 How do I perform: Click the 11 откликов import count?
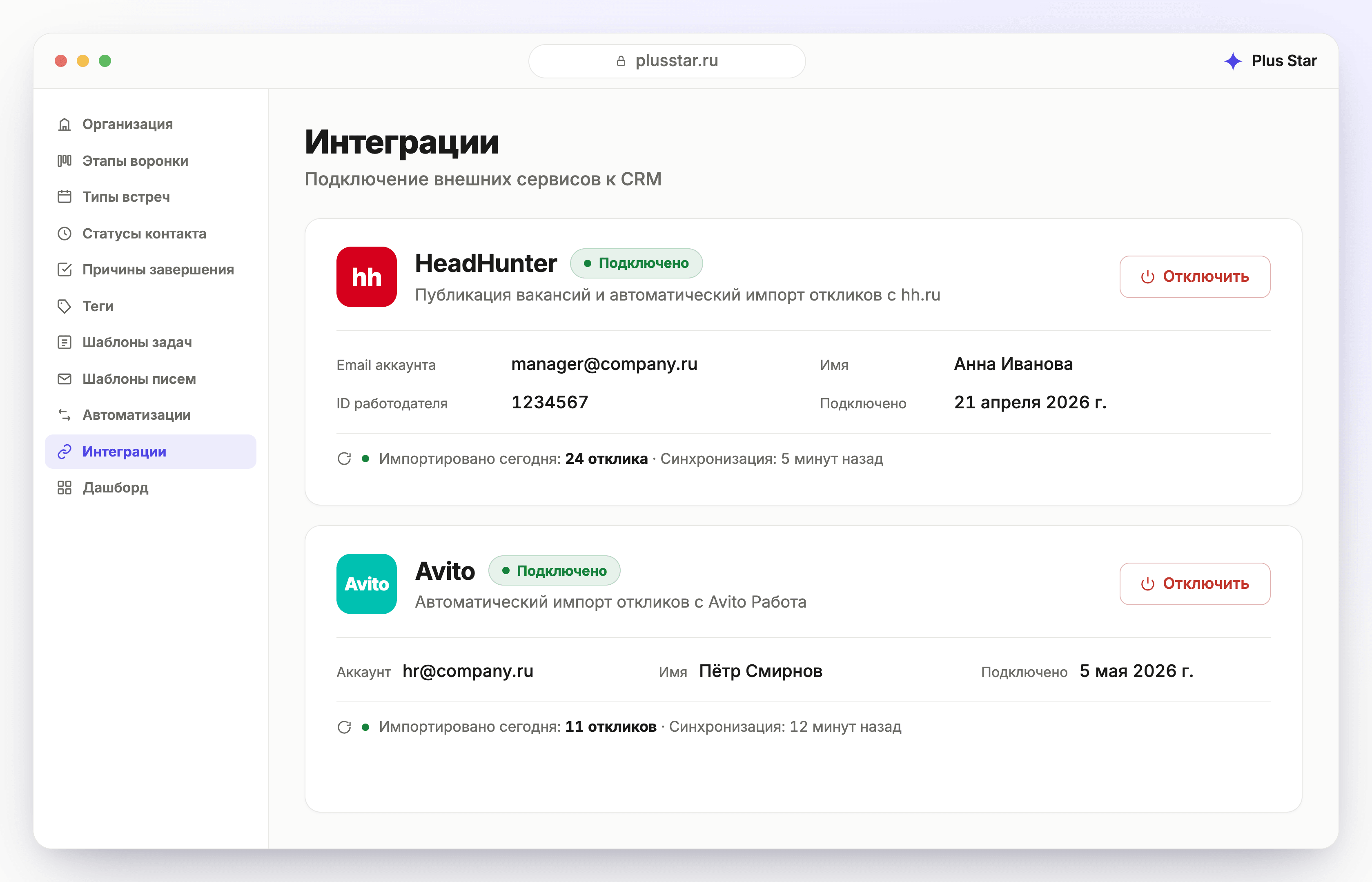[611, 727]
